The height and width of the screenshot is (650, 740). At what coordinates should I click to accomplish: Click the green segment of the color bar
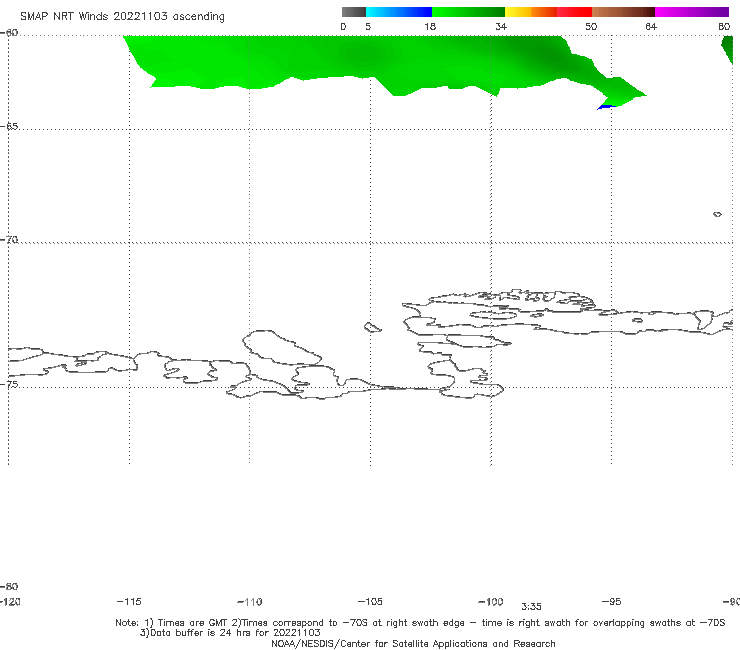[468, 12]
